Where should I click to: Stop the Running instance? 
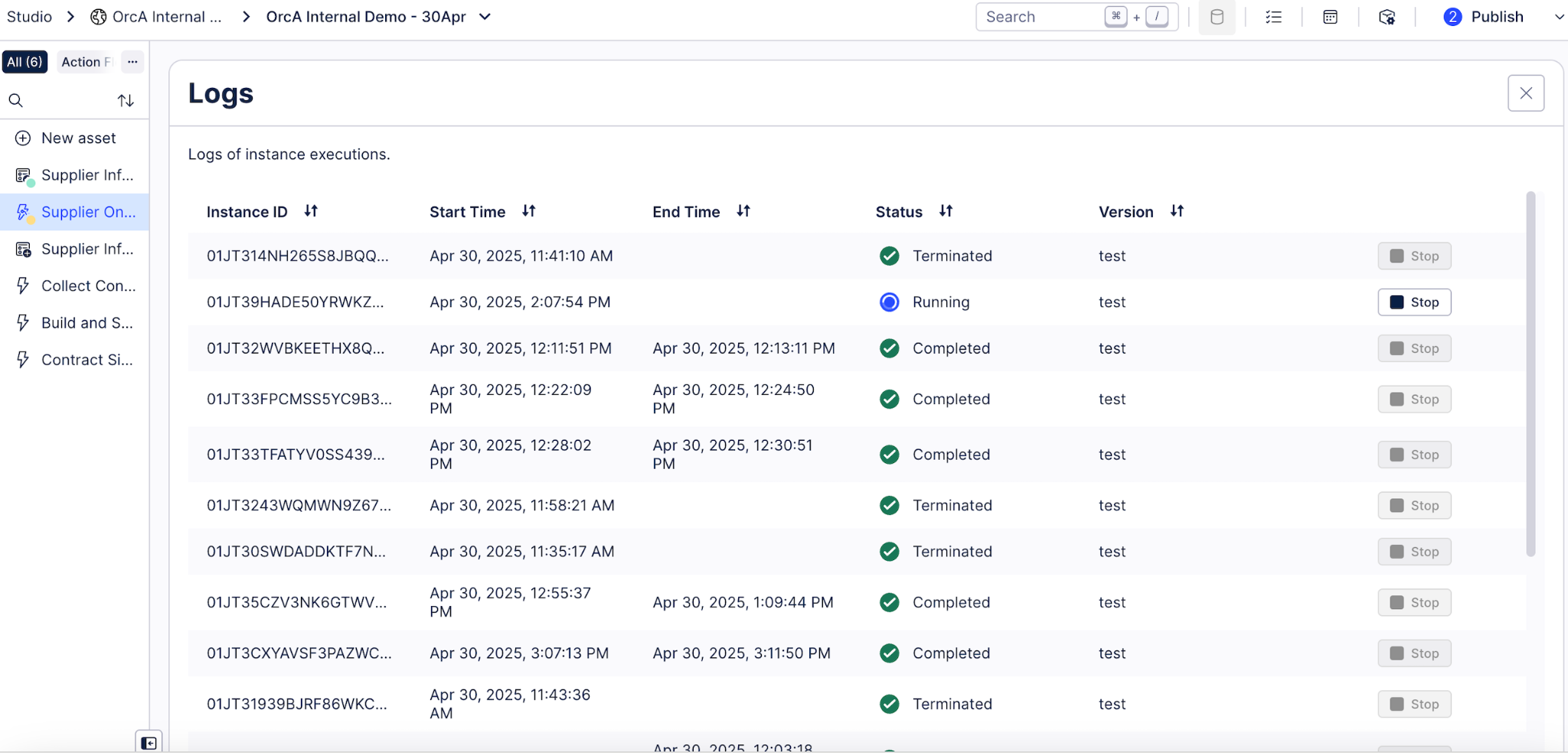pyautogui.click(x=1414, y=302)
